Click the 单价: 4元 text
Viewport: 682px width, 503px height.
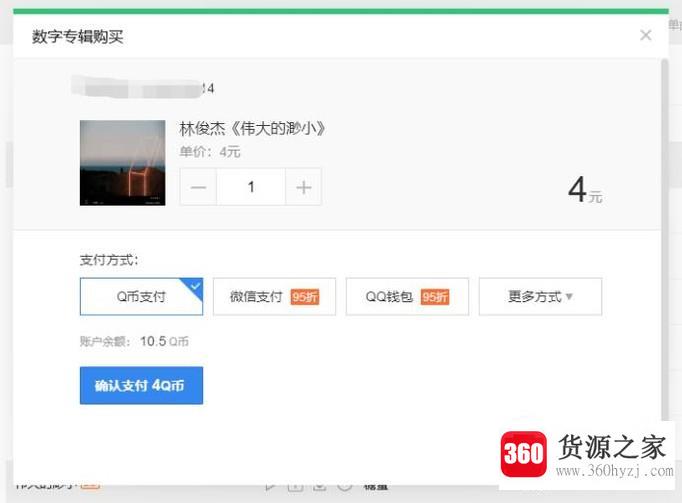pos(210,152)
